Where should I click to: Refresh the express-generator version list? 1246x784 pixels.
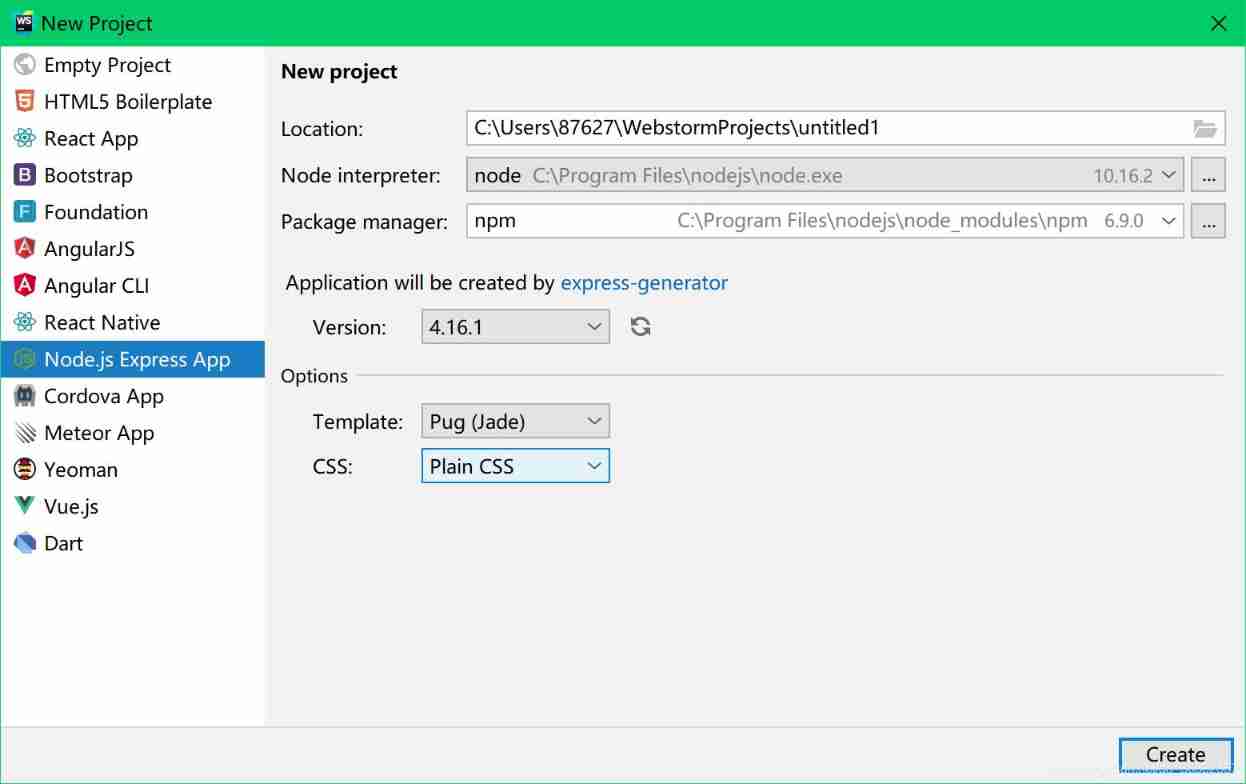pyautogui.click(x=640, y=326)
